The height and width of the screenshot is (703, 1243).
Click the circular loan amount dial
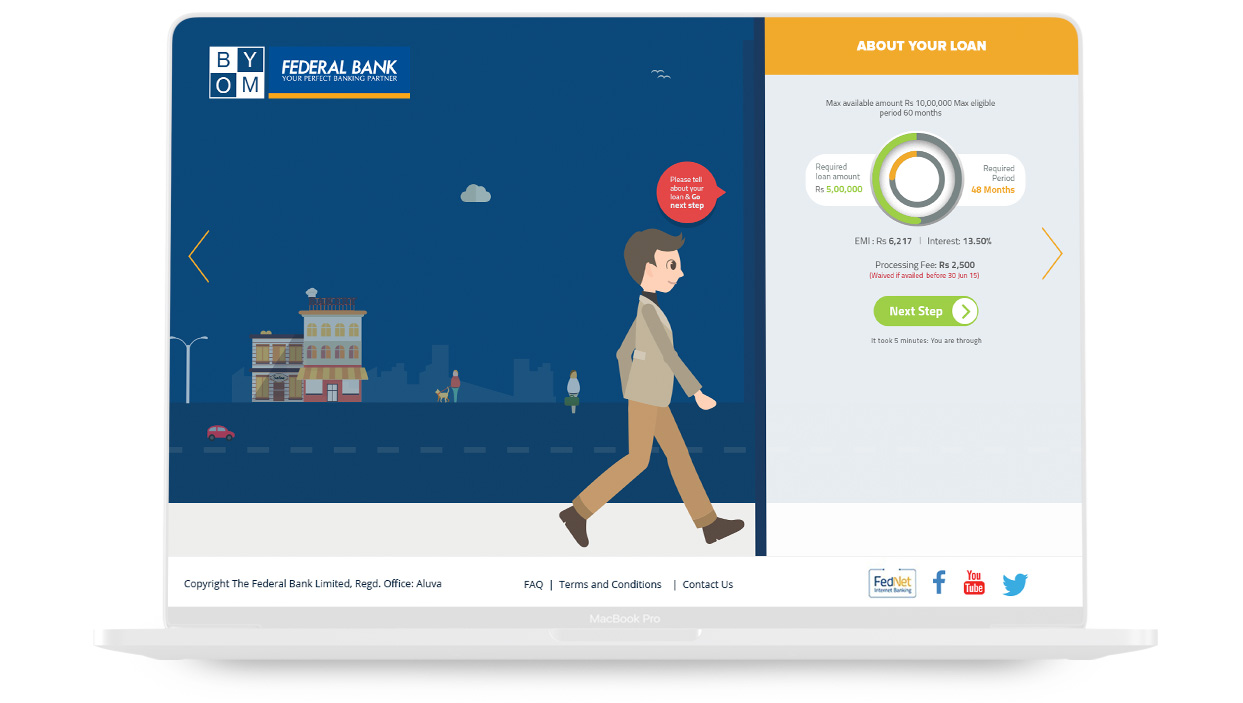pos(917,179)
